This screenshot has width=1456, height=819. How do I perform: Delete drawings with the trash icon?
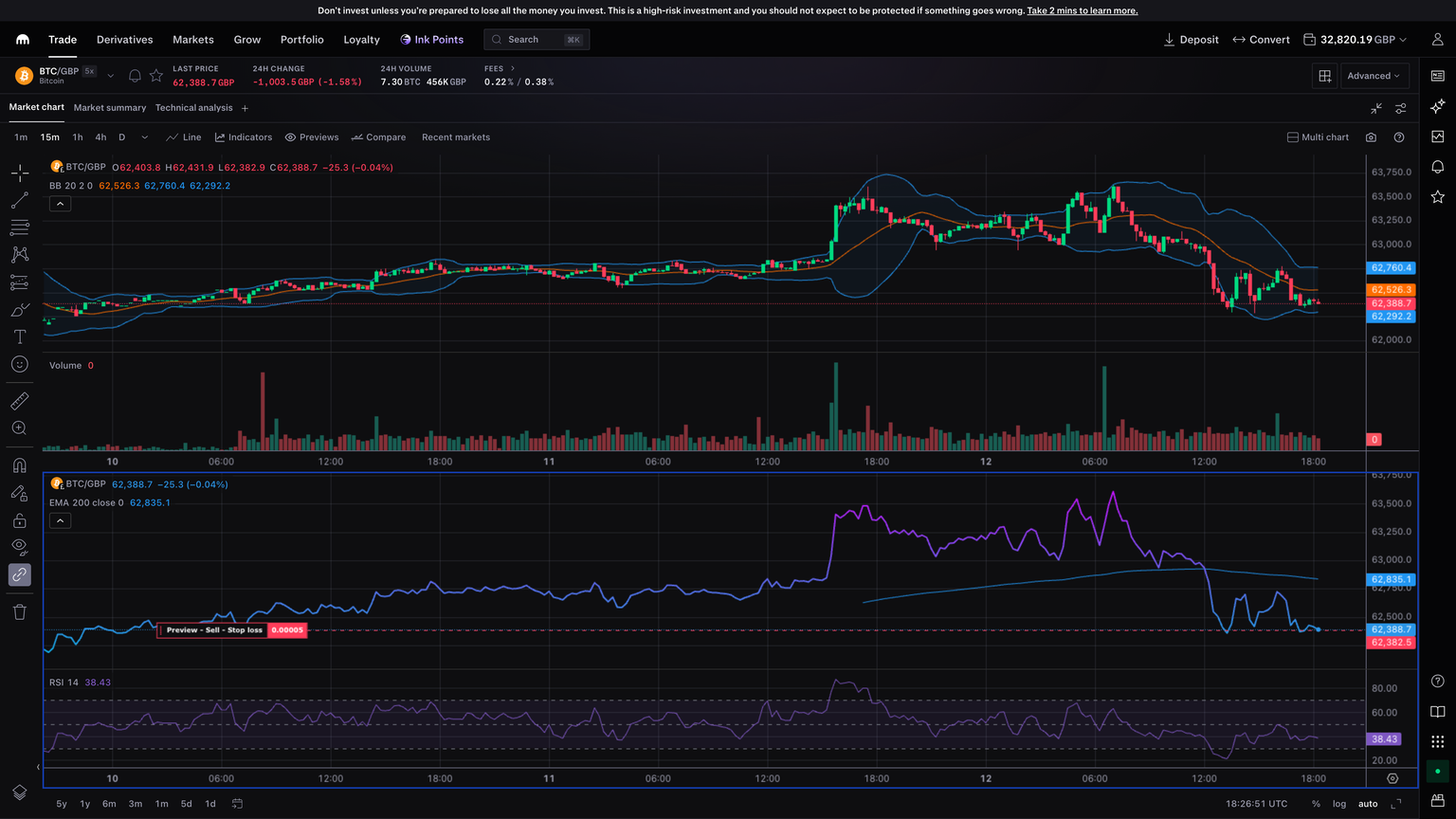tap(20, 612)
